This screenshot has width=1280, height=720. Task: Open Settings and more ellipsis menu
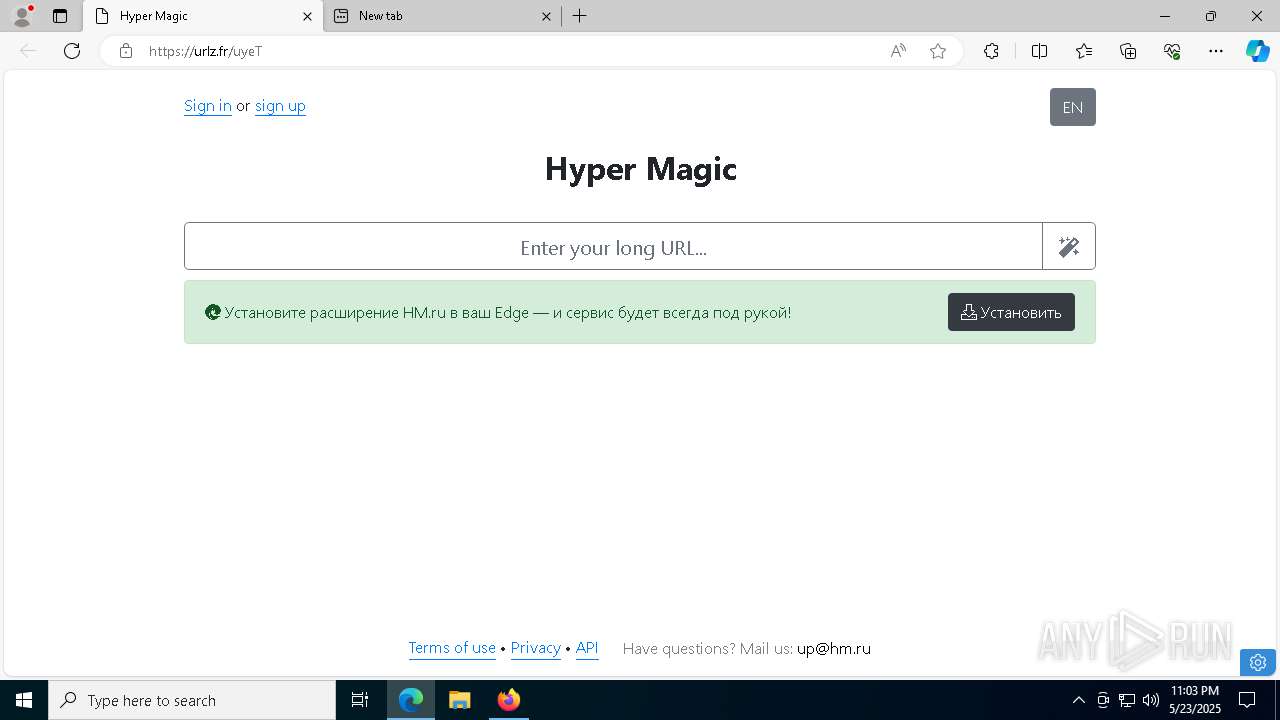click(1216, 51)
